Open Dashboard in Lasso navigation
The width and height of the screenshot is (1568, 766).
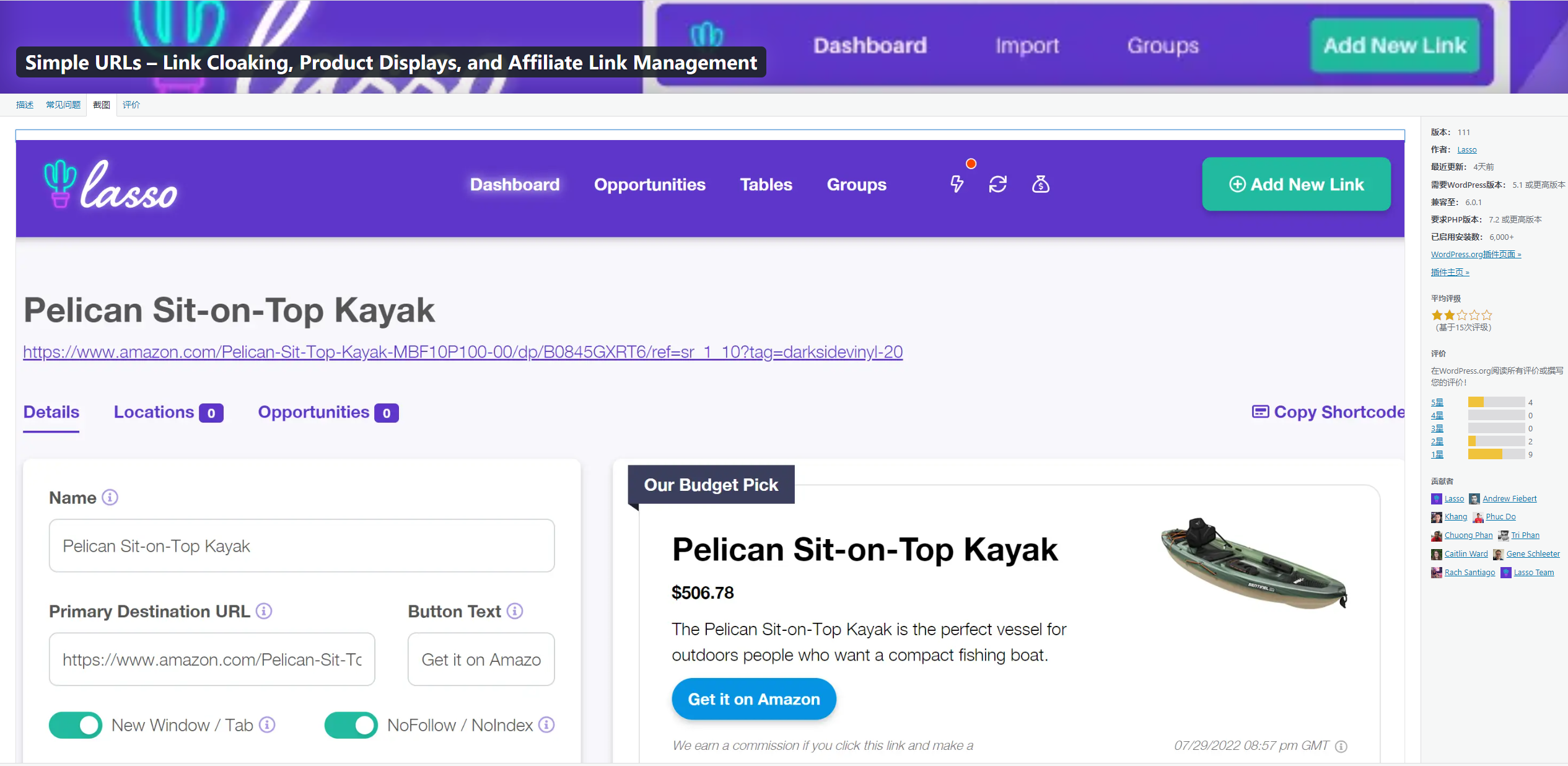[x=515, y=185]
